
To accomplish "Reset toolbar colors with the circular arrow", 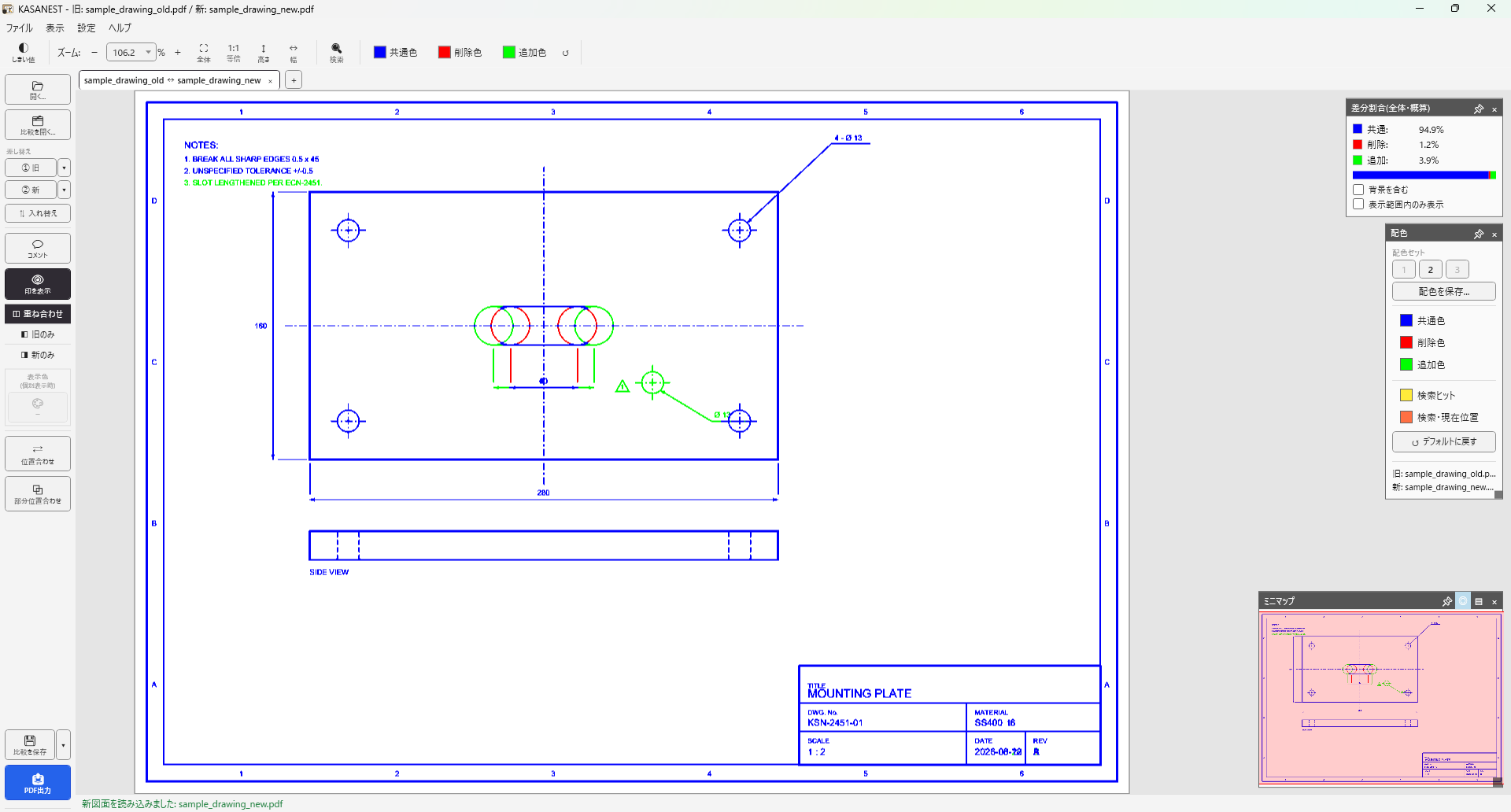I will click(565, 53).
